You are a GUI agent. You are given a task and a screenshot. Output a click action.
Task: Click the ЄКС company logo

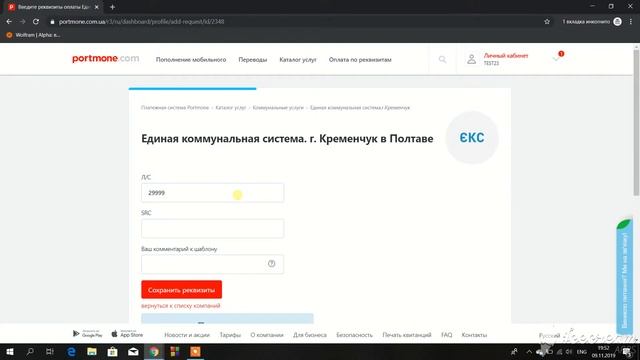click(472, 138)
